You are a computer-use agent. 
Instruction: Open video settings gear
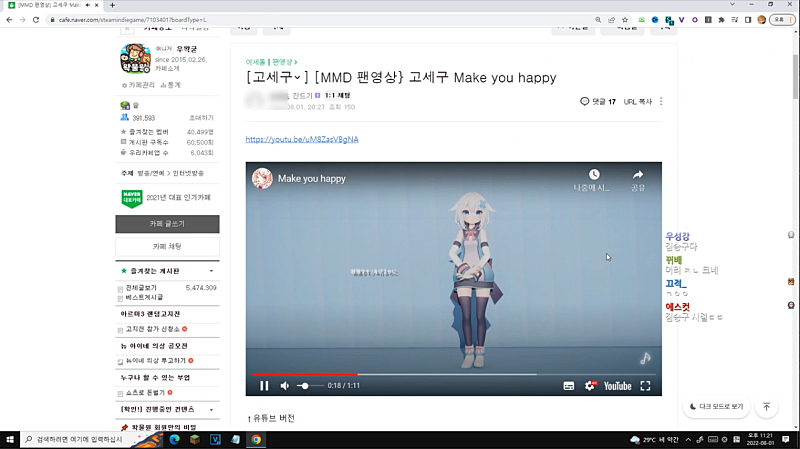(590, 386)
